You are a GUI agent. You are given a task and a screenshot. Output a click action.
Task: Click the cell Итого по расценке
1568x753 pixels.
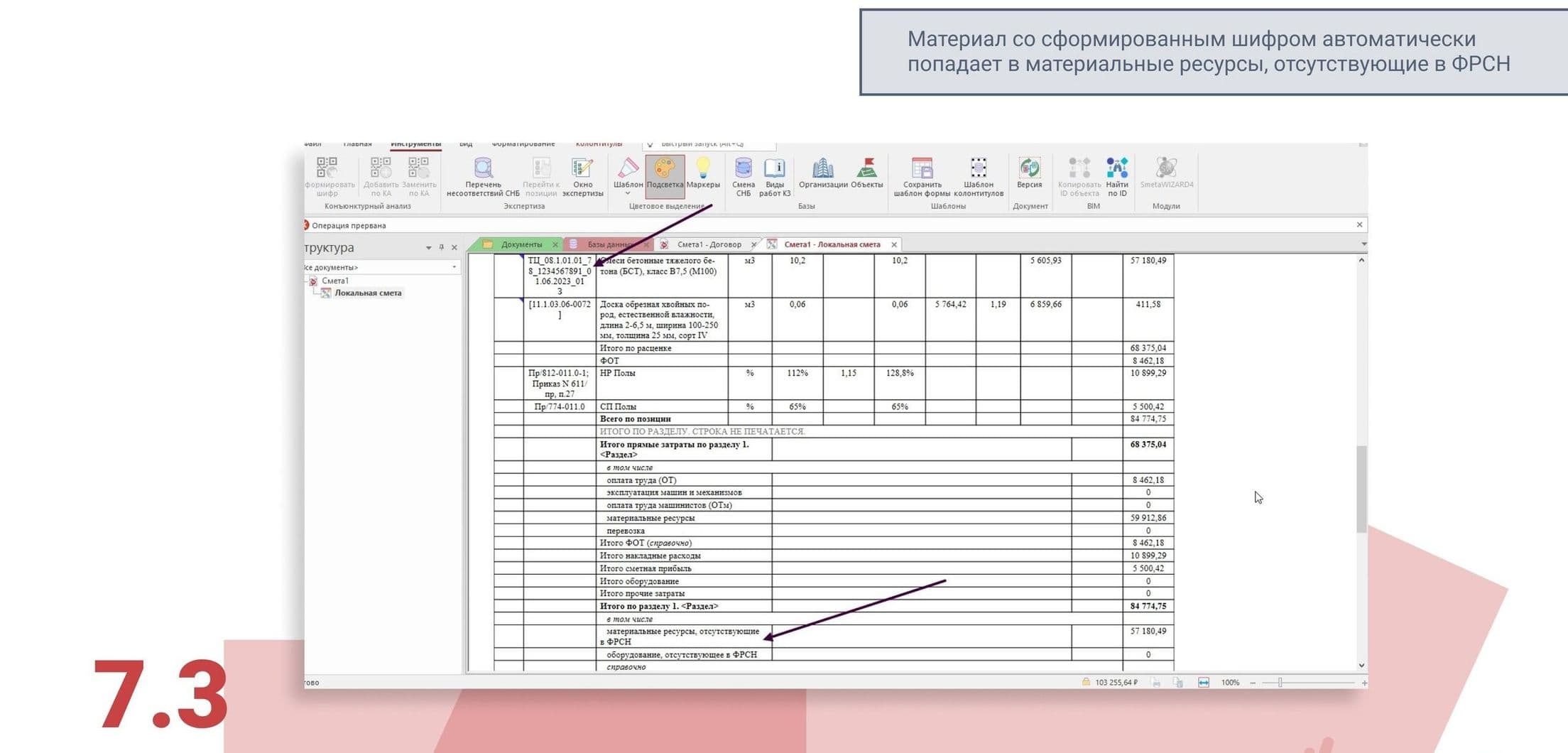click(x=662, y=348)
